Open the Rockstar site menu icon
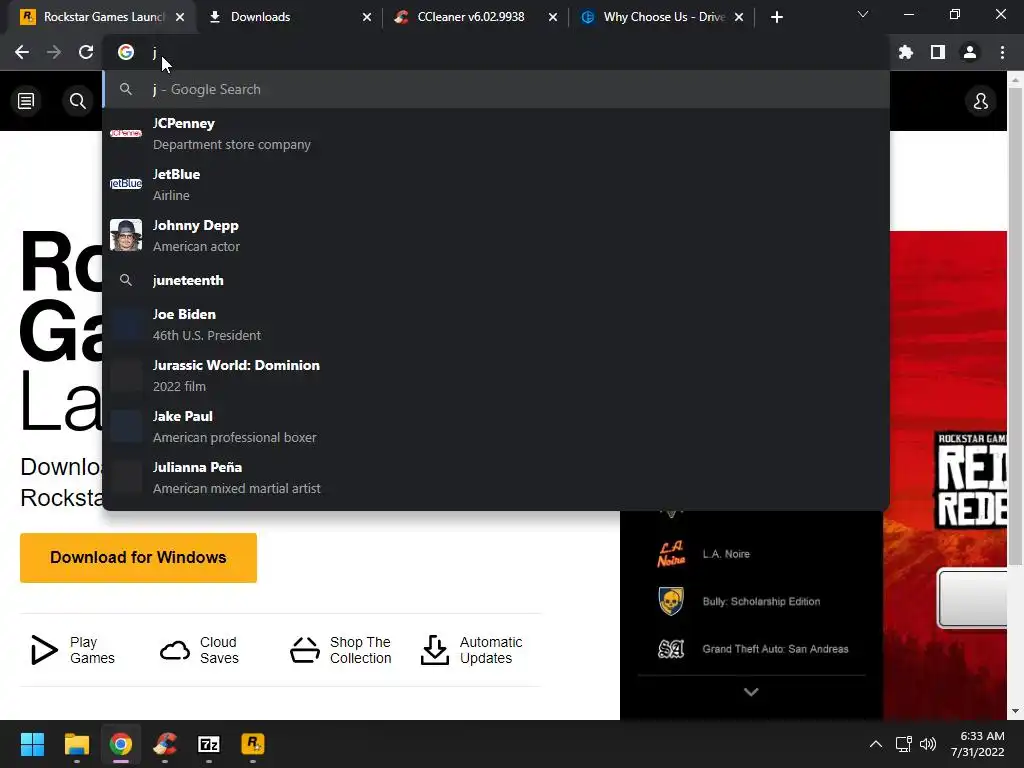Viewport: 1024px width, 768px height. pos(26,101)
